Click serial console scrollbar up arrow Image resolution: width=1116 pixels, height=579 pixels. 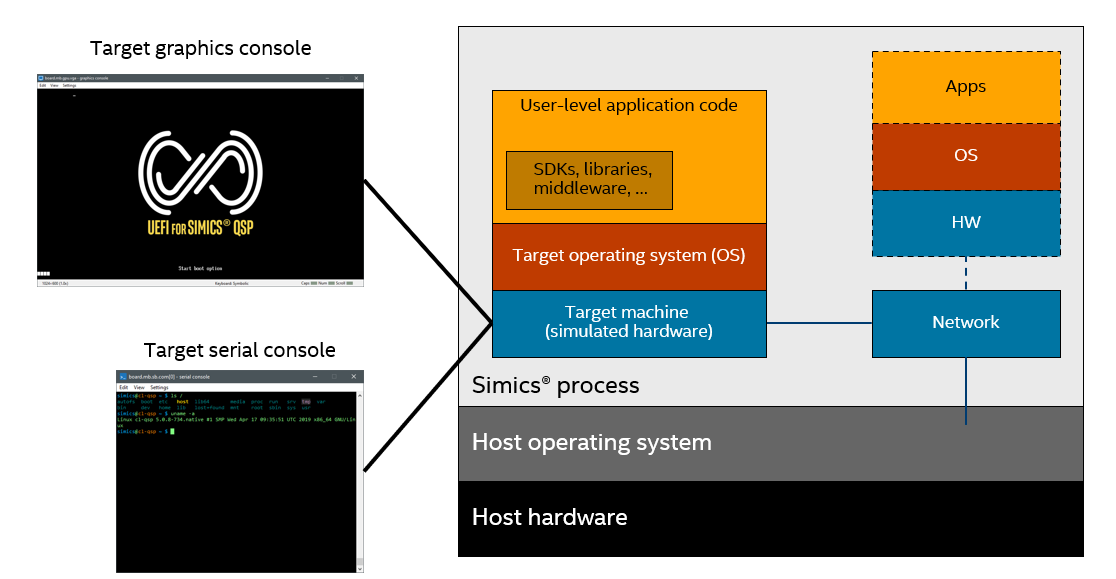click(x=360, y=395)
